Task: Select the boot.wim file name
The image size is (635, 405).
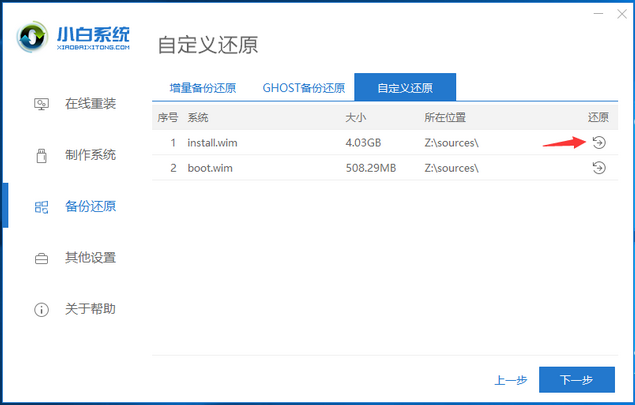Action: [x=210, y=168]
